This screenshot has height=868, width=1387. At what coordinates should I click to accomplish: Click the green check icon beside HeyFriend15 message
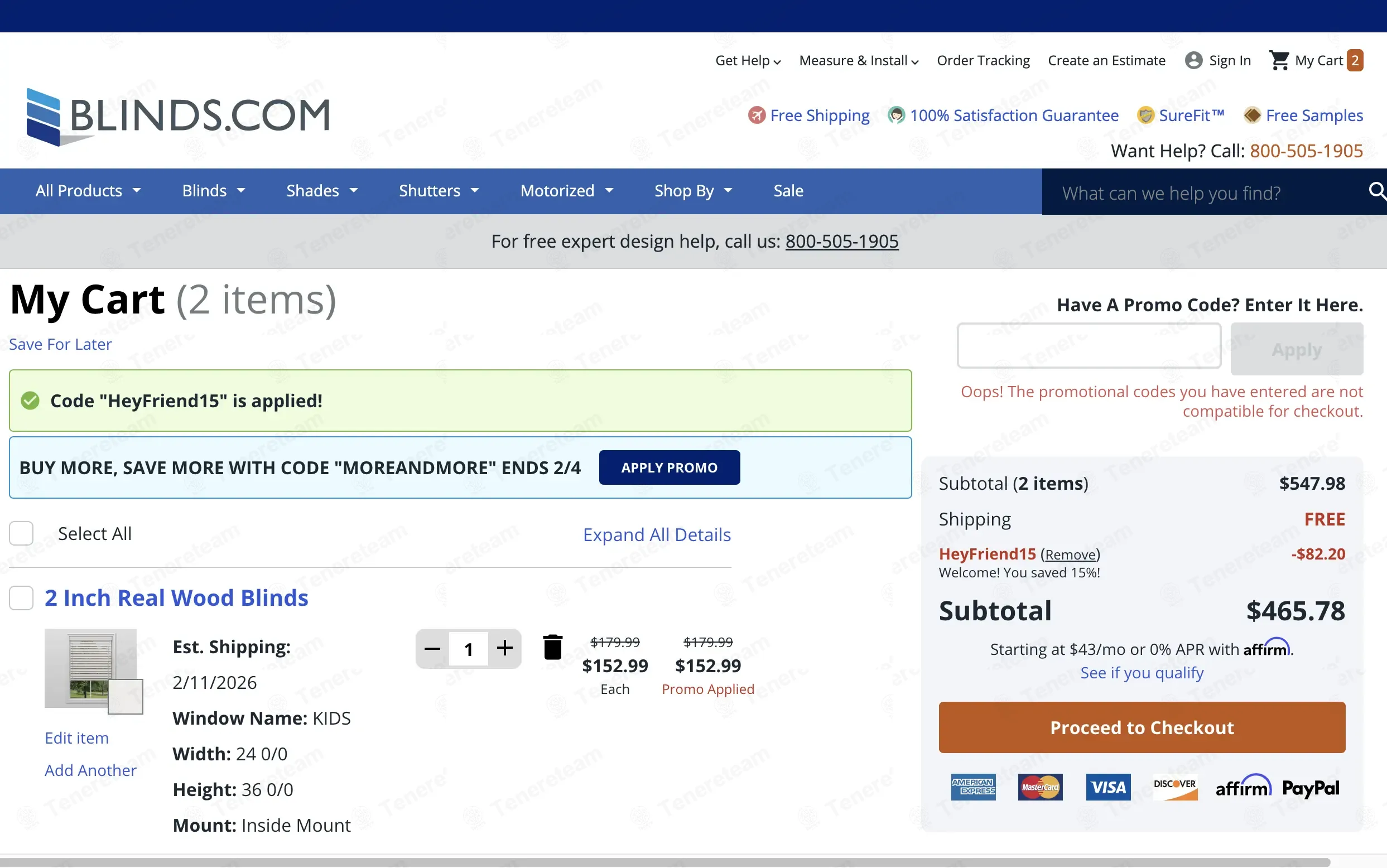point(30,401)
